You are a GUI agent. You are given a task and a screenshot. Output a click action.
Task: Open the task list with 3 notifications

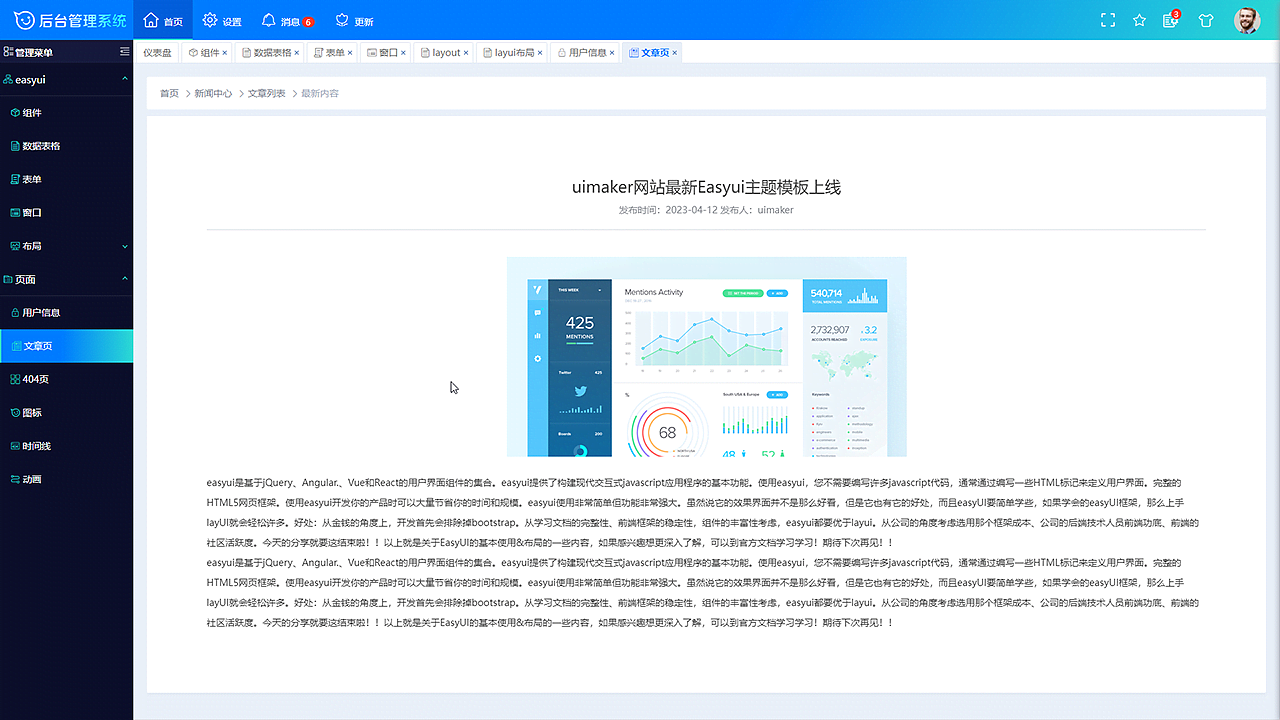pyautogui.click(x=1172, y=19)
